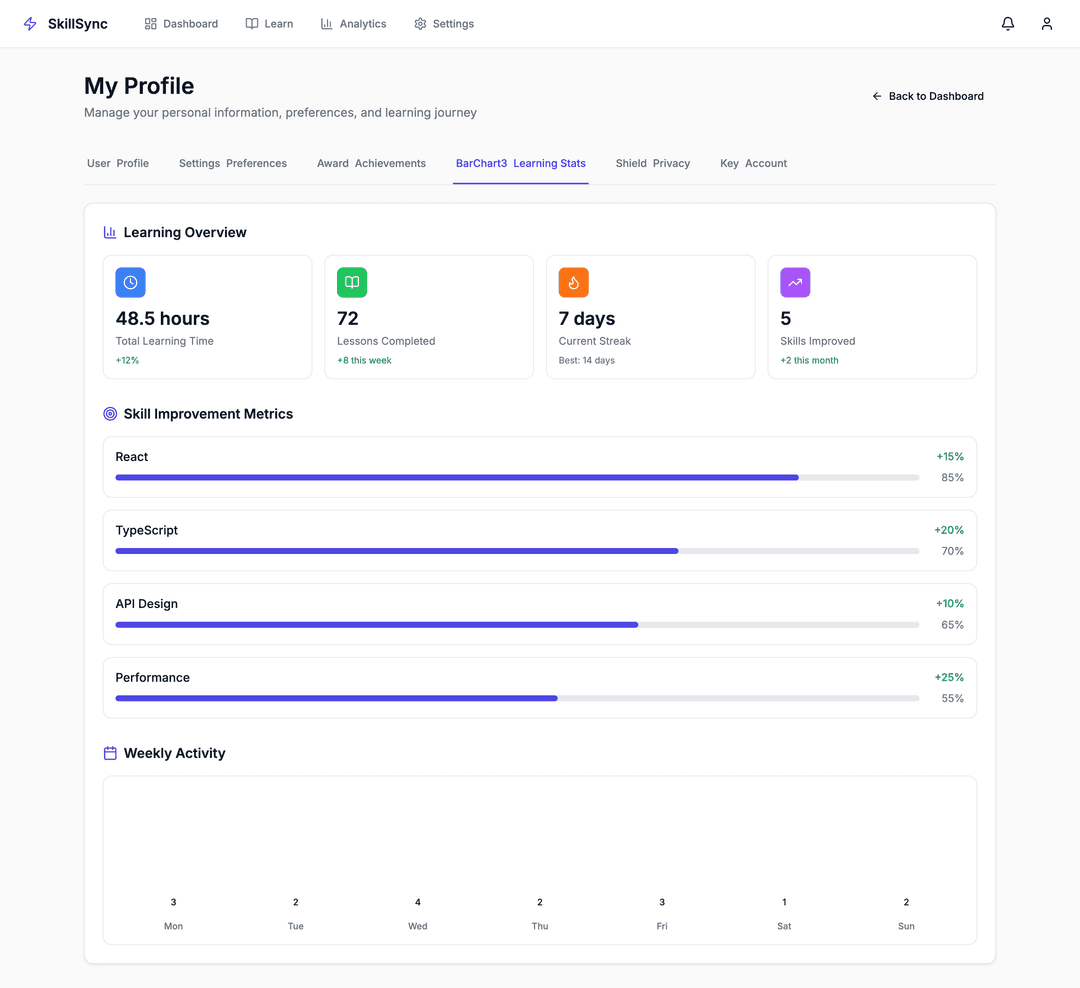This screenshot has height=988, width=1080.
Task: Go to Analytics in the top navigation
Action: point(353,24)
